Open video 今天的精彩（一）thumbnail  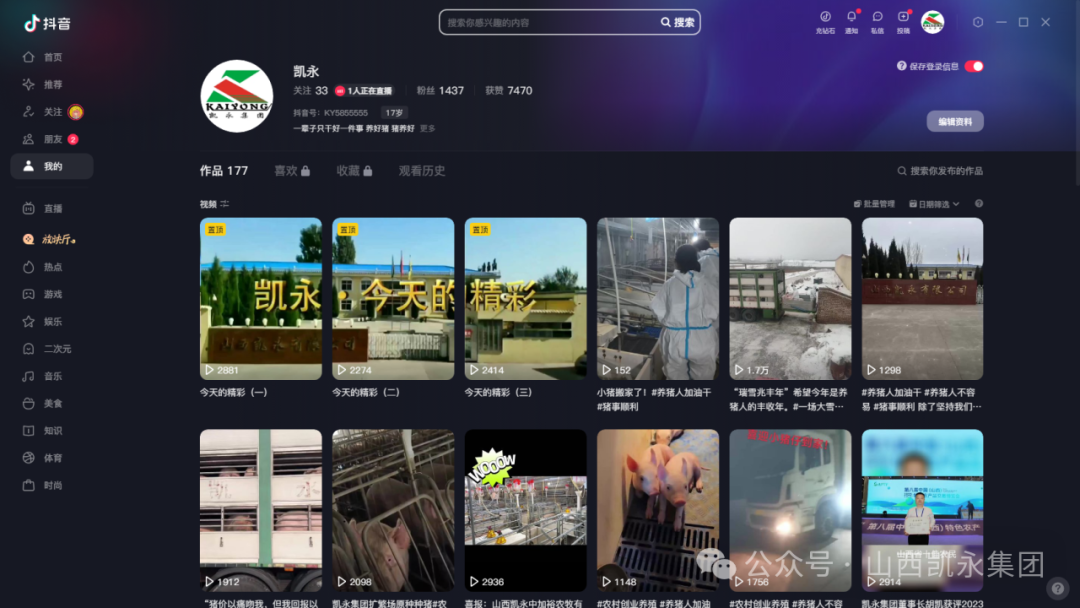[x=260, y=299]
